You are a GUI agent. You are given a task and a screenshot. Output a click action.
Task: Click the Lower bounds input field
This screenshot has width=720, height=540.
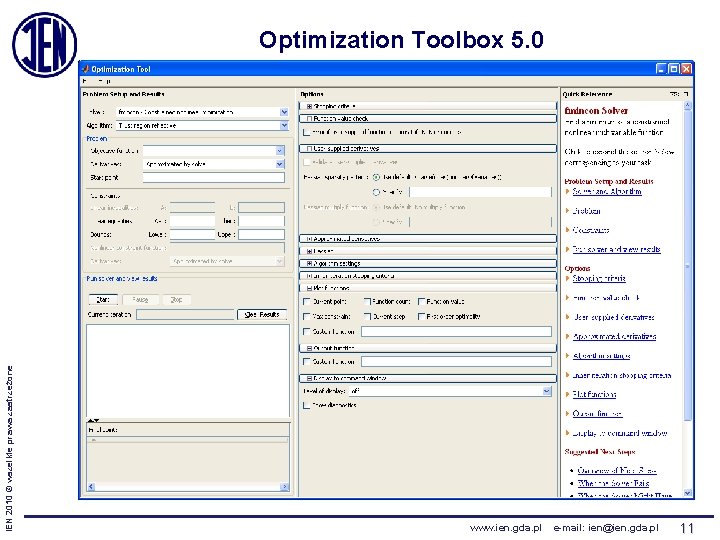click(x=192, y=235)
